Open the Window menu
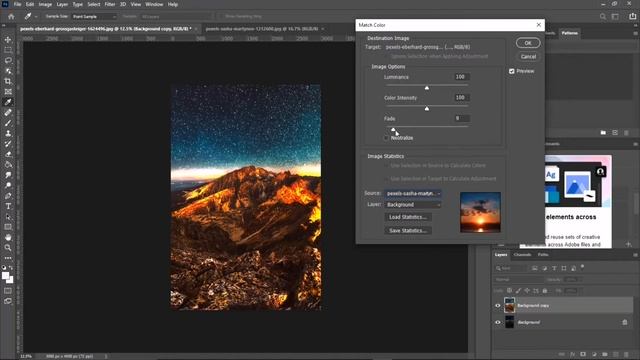 154,4
